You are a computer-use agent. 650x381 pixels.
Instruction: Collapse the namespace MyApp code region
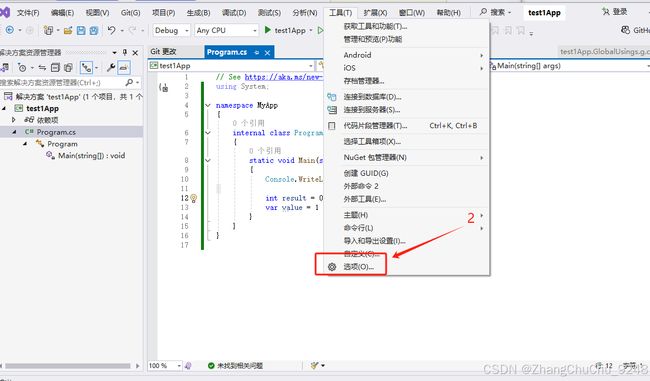(x=208, y=105)
